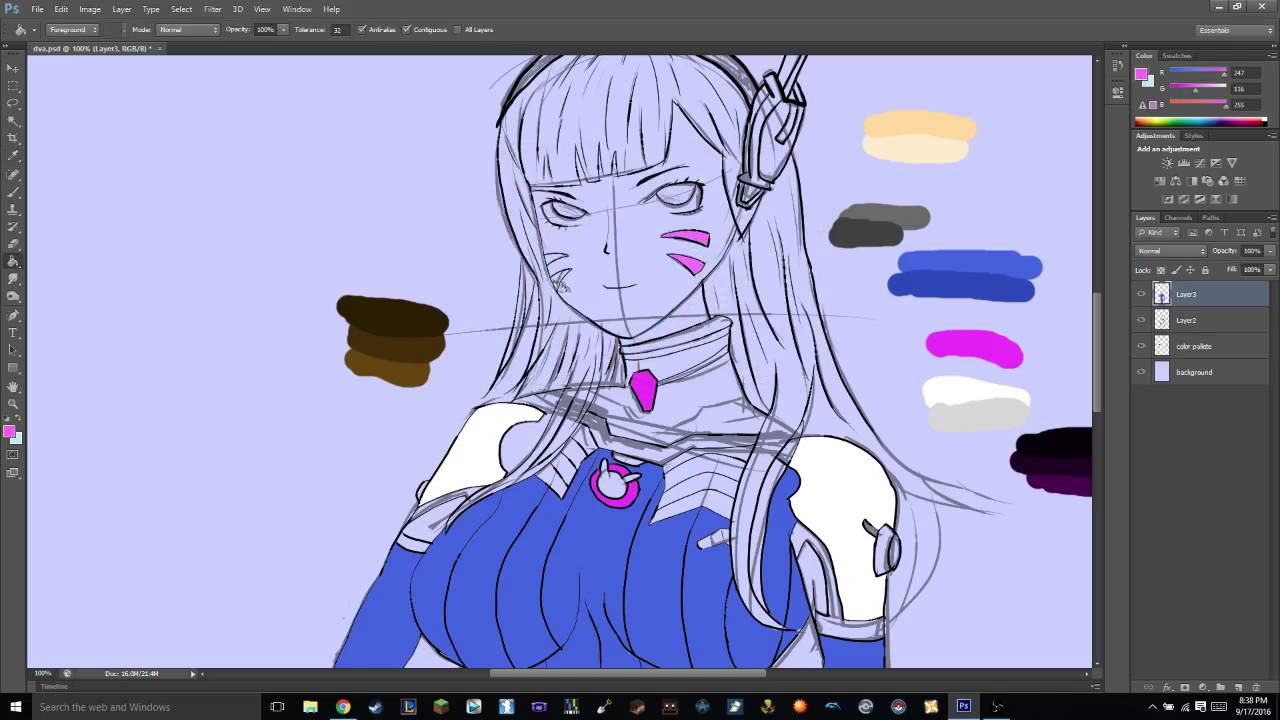Select the Magic Wand tool
The height and width of the screenshot is (720, 1280).
pos(13,121)
